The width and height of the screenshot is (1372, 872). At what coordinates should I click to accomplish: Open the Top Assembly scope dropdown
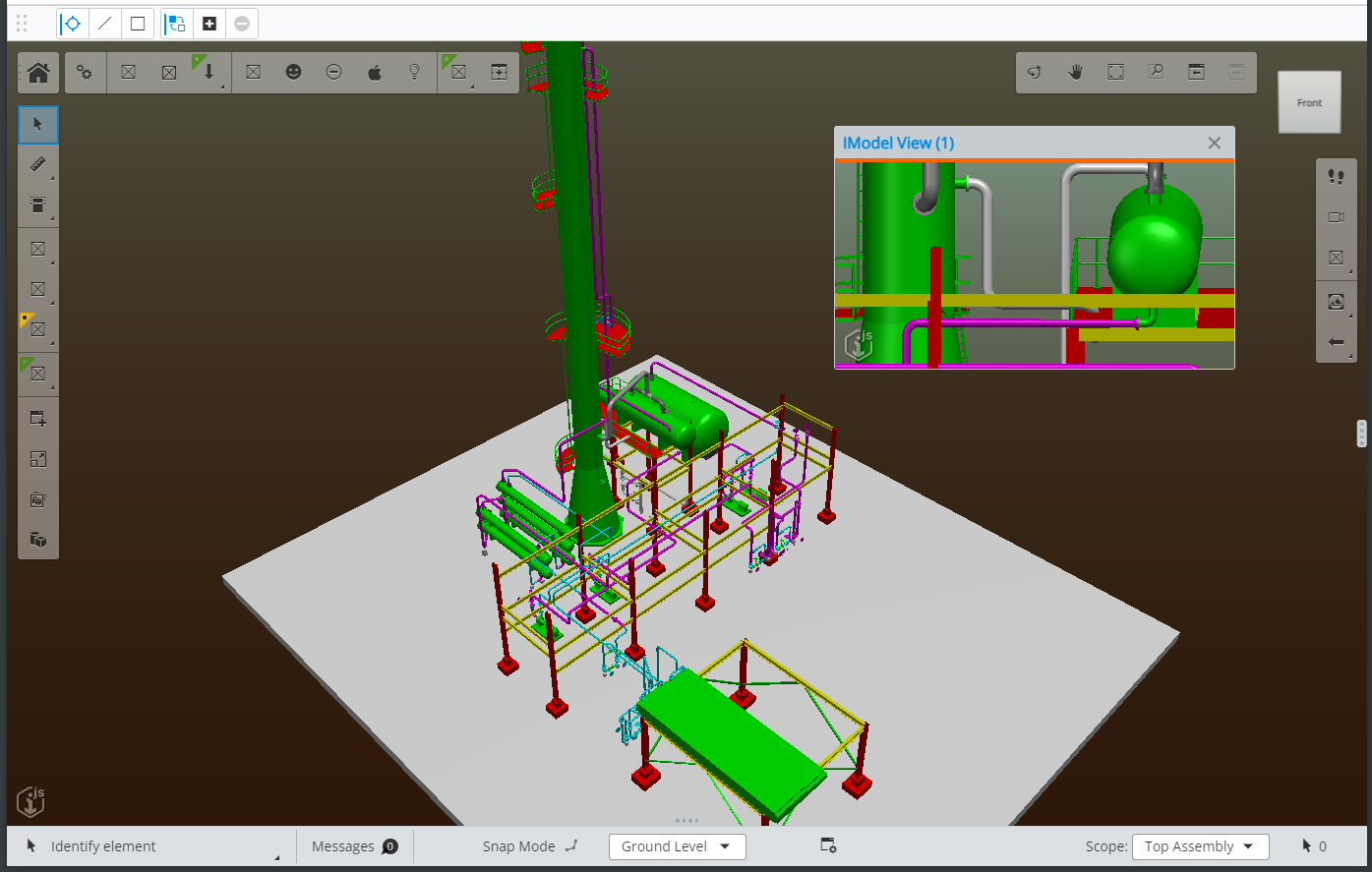coord(1200,846)
